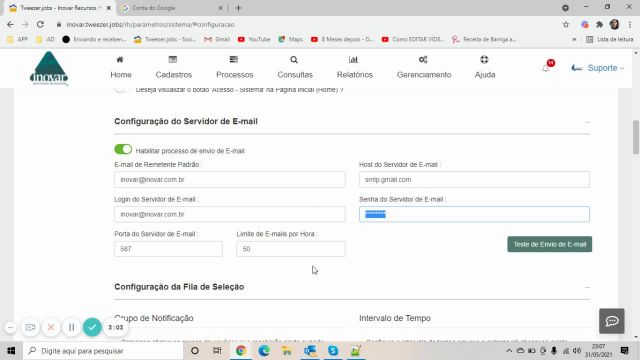This screenshot has height=360, width=640.
Task: Show more bookmarks with the chevron
Action: point(574,39)
